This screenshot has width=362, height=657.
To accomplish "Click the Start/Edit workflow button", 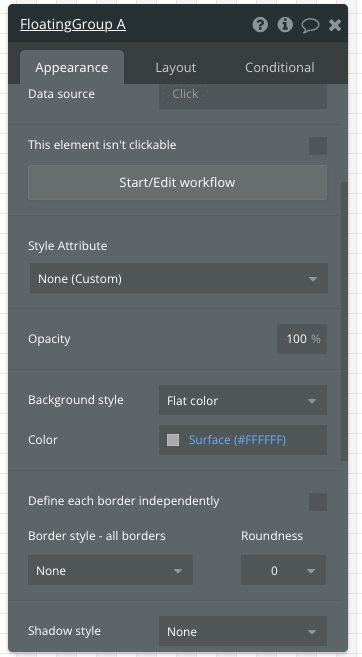I will [x=177, y=182].
